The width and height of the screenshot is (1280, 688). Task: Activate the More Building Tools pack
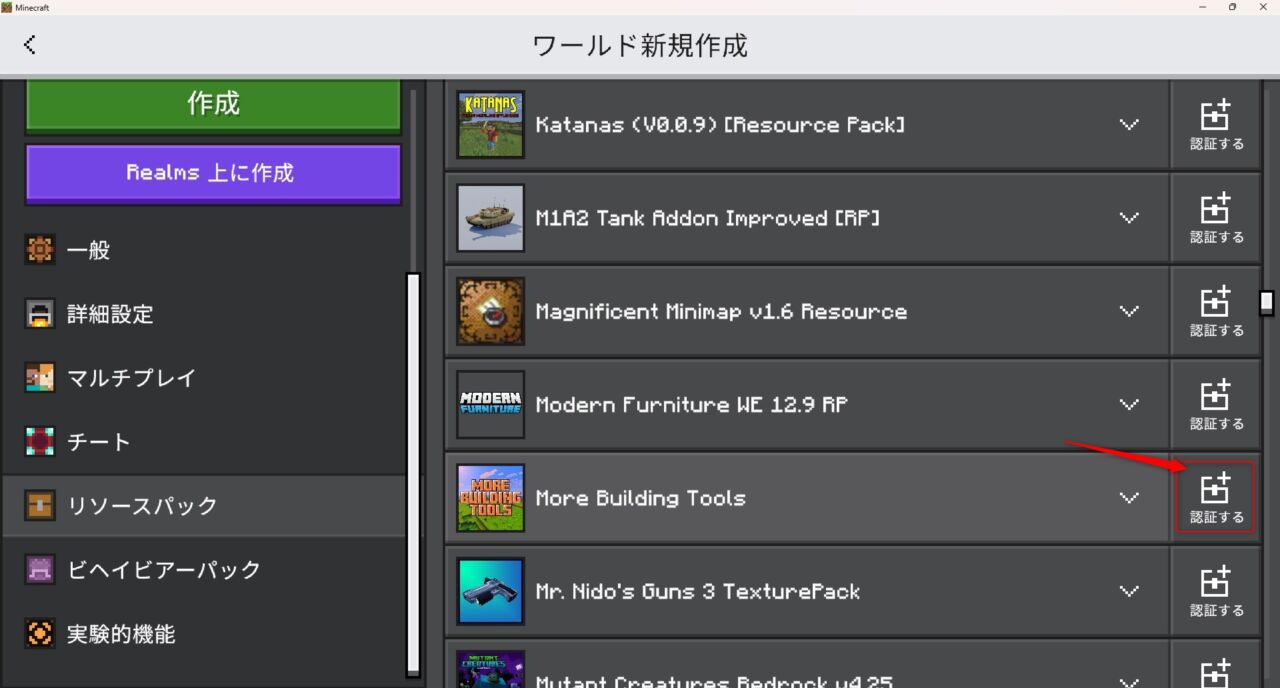point(1216,498)
